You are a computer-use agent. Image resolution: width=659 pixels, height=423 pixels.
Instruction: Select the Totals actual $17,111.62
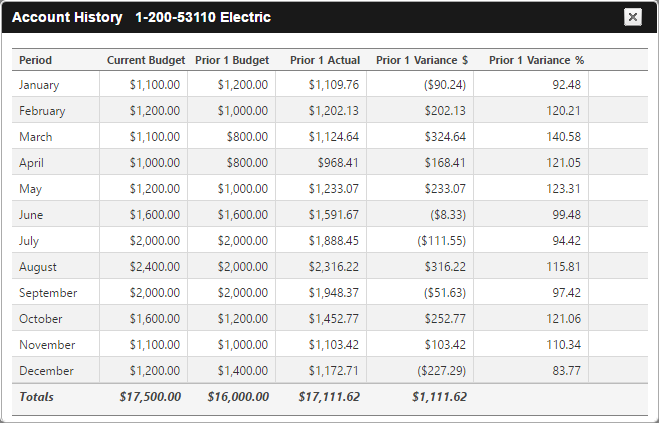tap(329, 397)
